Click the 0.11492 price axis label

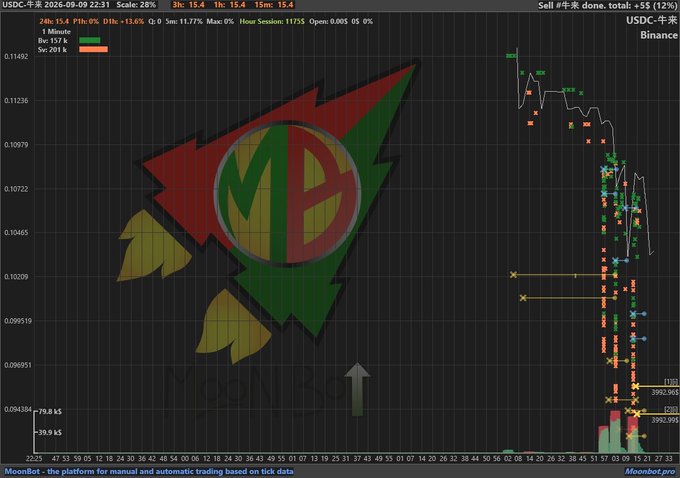pyautogui.click(x=16, y=57)
